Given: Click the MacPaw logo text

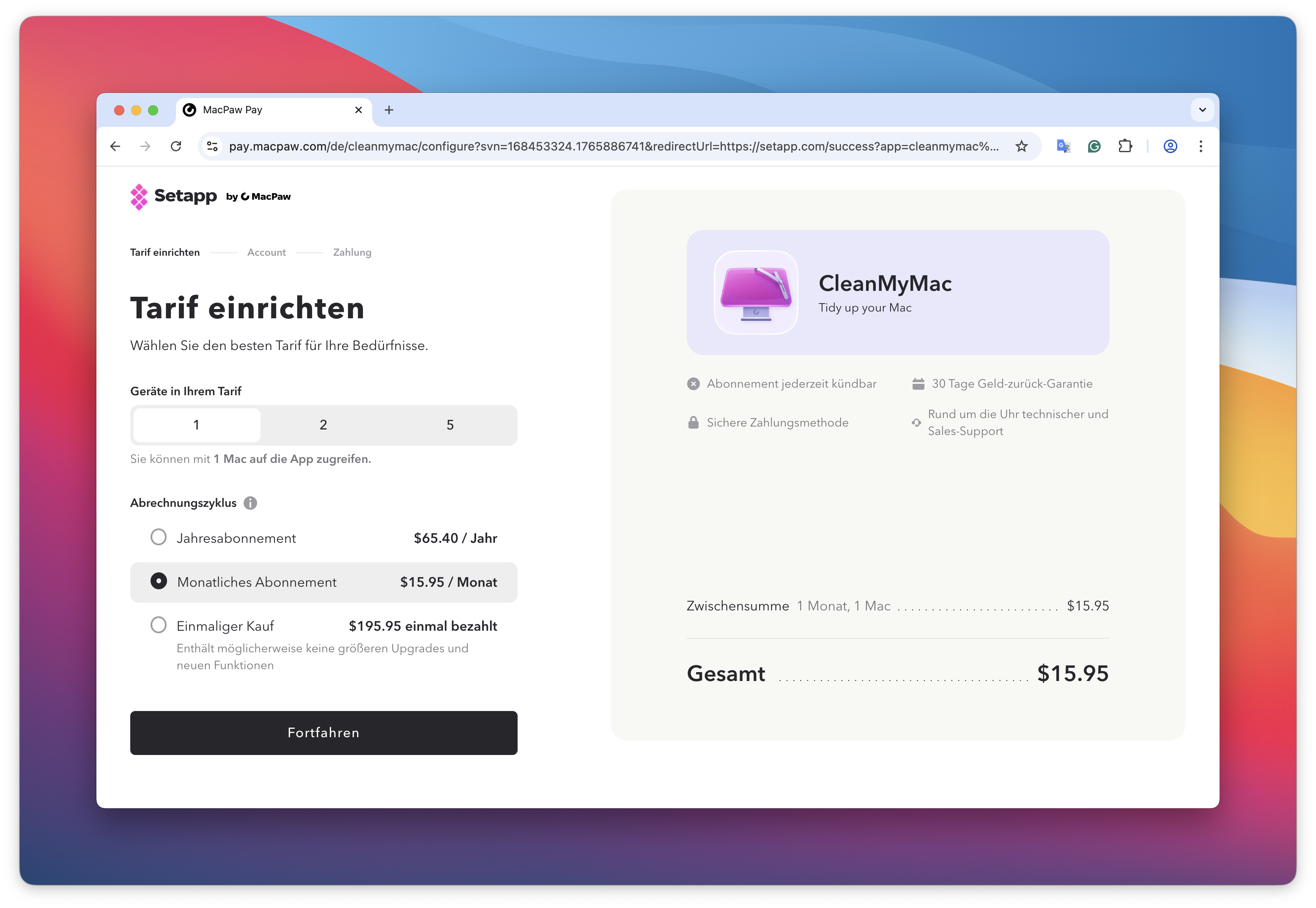Looking at the screenshot, I should pyautogui.click(x=265, y=197).
